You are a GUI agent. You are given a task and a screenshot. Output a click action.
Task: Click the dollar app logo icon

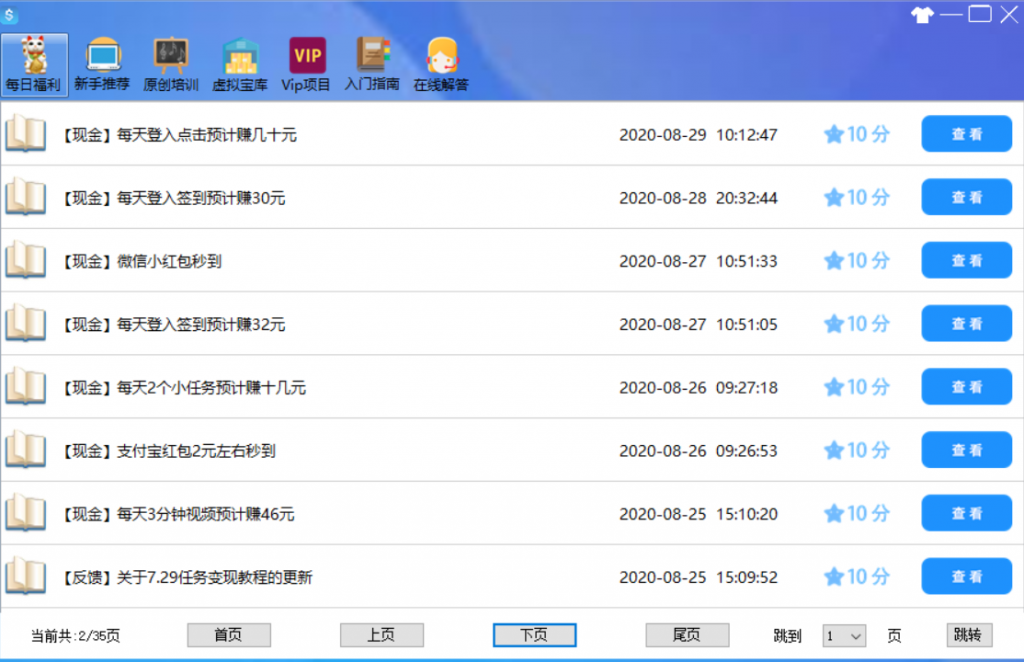tap(9, 14)
